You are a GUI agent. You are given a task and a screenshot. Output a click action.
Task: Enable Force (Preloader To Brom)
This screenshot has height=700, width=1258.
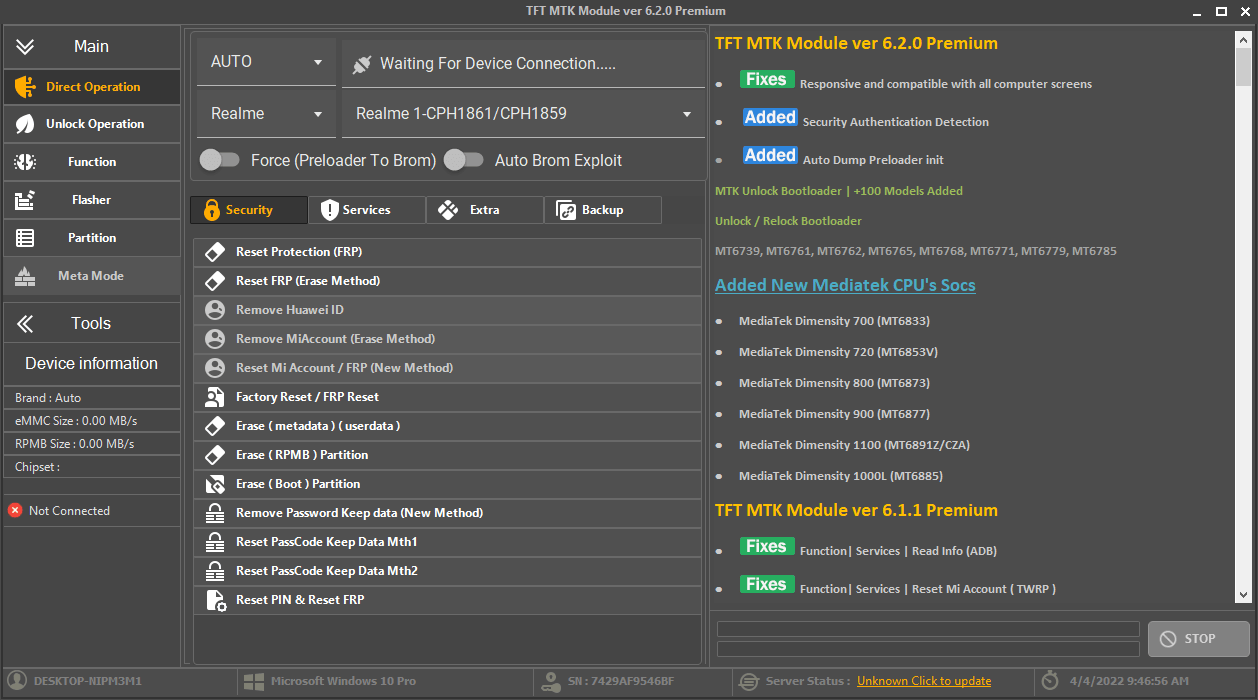point(220,159)
